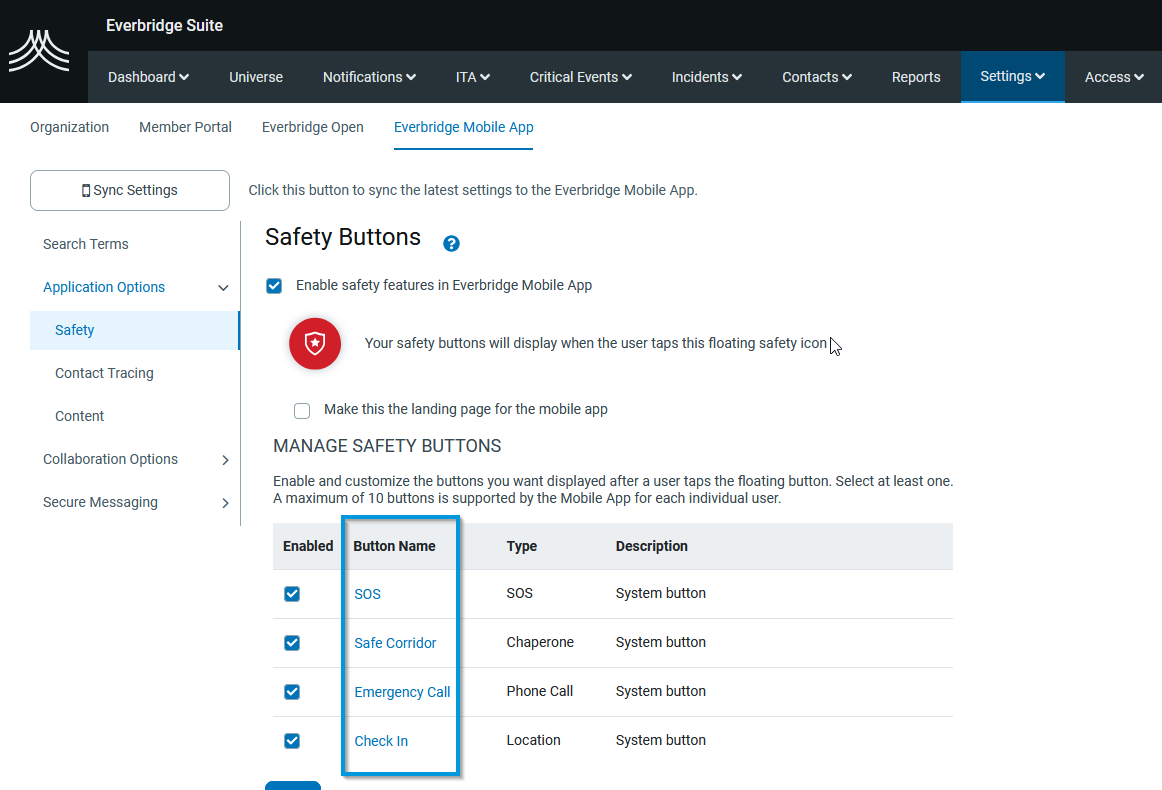Expand the Critical Events menu
The image size is (1162, 790).
coord(580,76)
